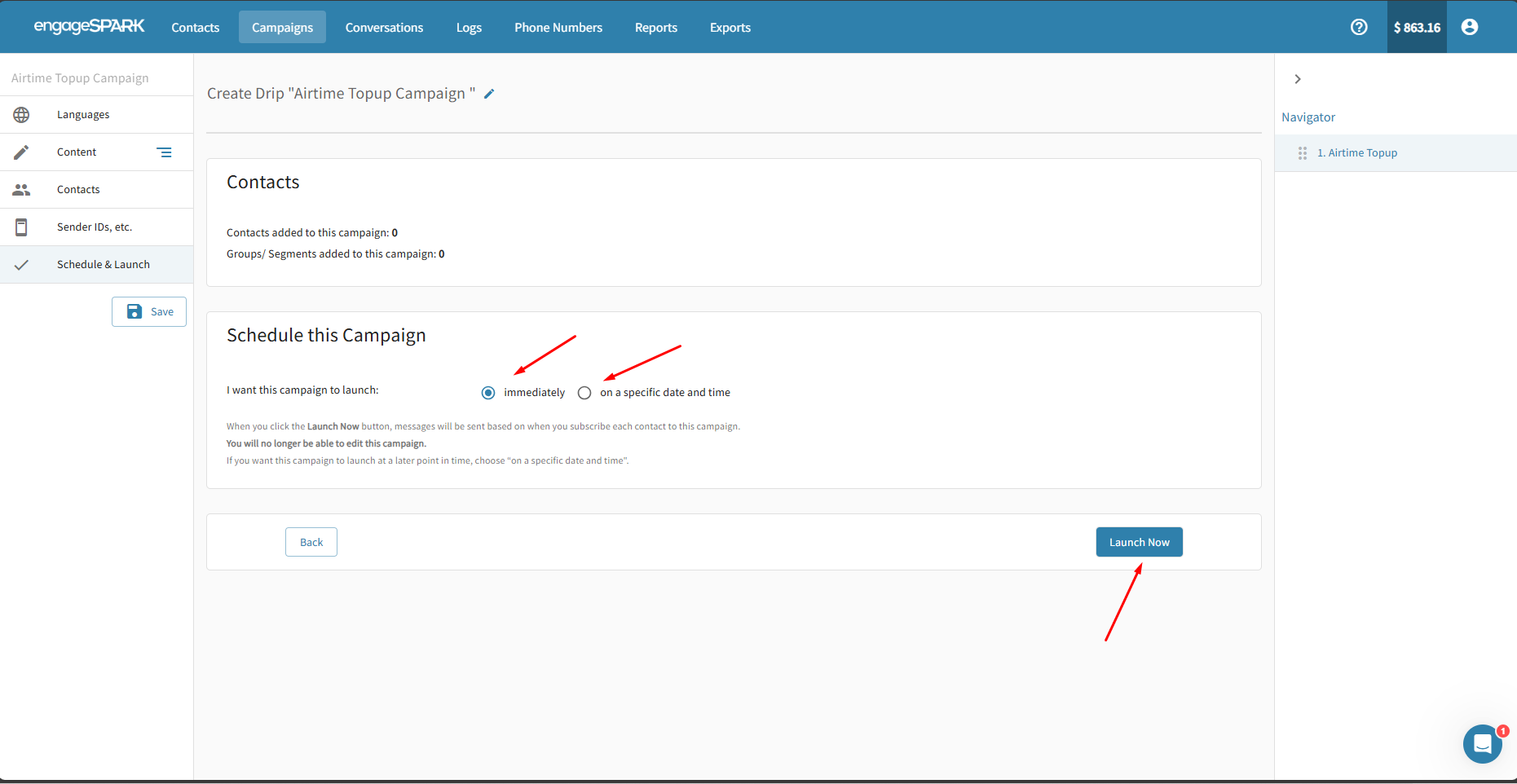The height and width of the screenshot is (784, 1517).
Task: Click the Languages globe icon
Action: click(22, 115)
